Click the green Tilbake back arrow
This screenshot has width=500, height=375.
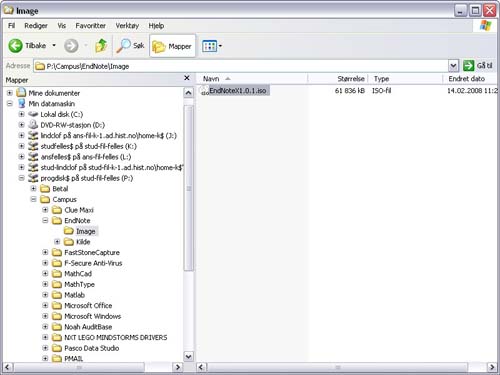pyautogui.click(x=15, y=46)
